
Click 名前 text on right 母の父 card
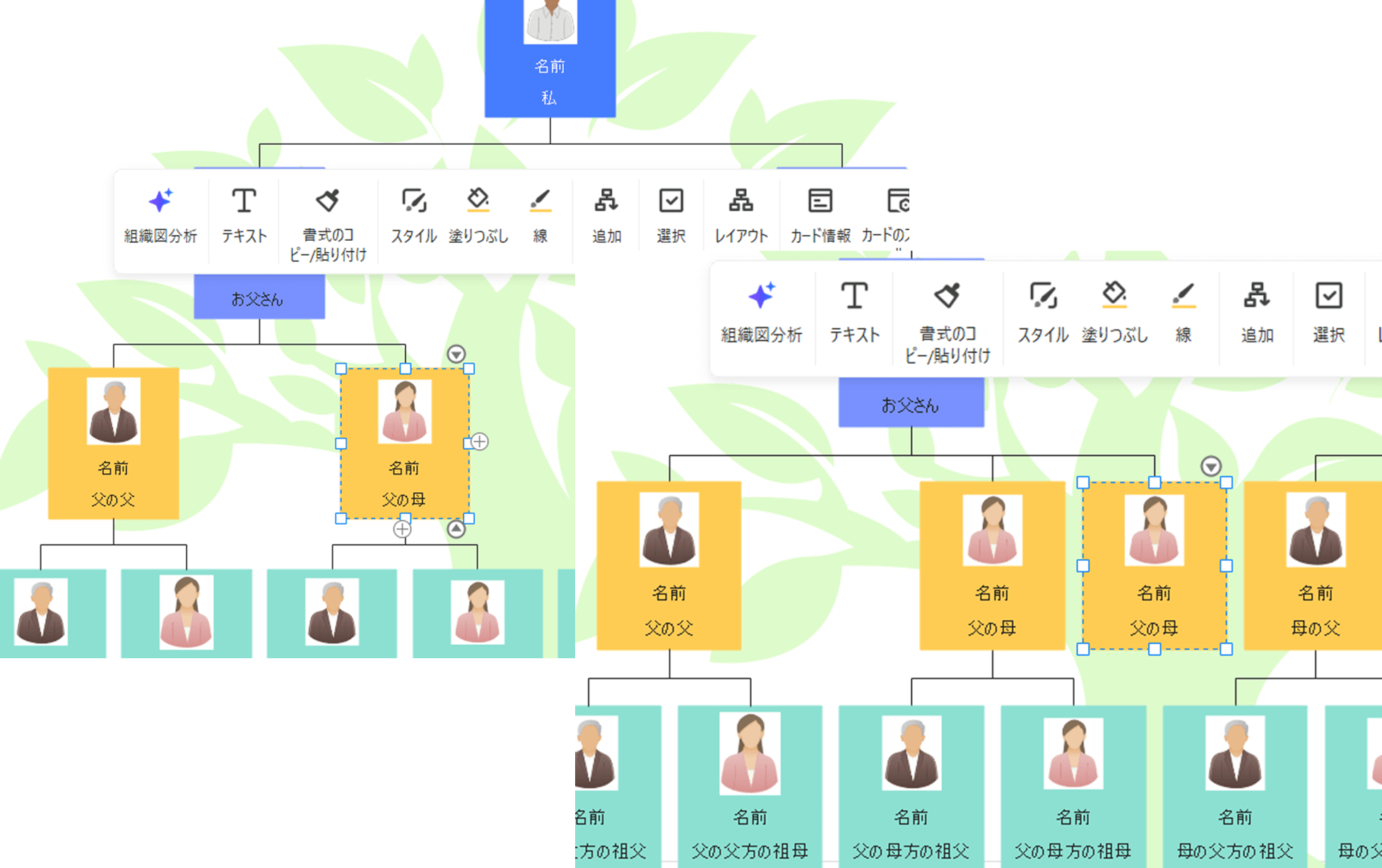tap(1316, 593)
